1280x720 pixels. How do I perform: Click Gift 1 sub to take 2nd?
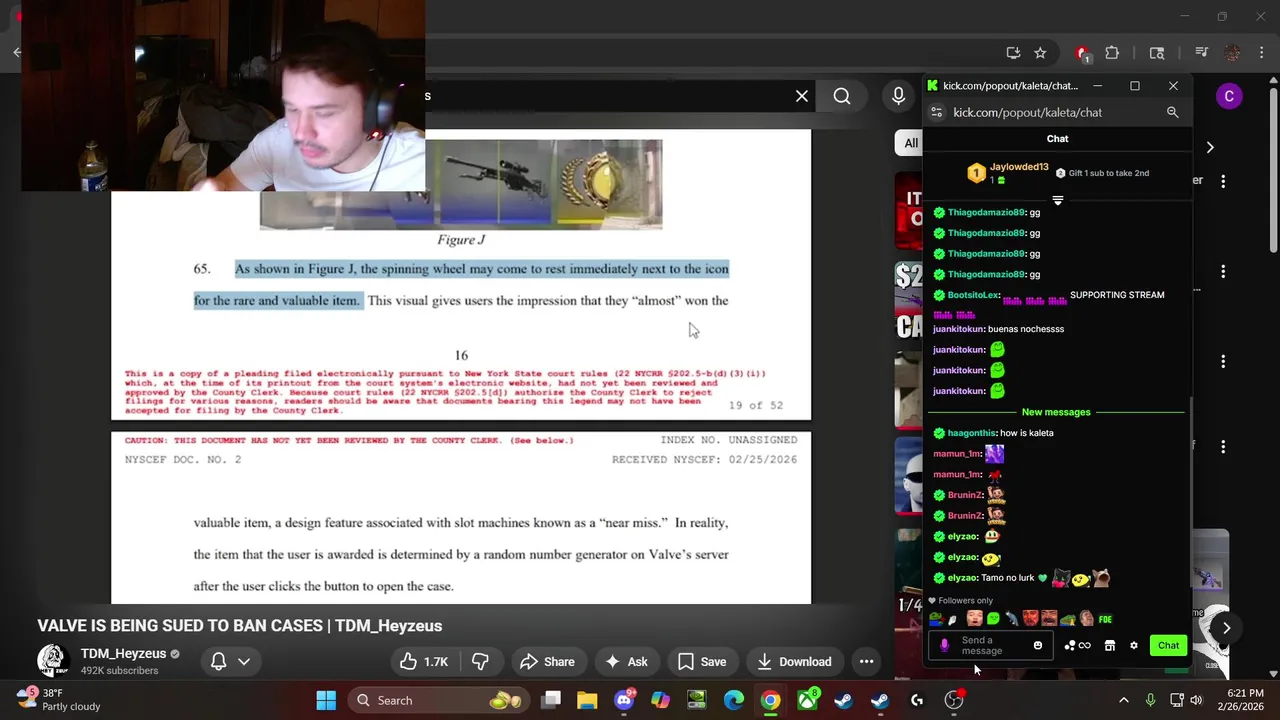(1102, 173)
